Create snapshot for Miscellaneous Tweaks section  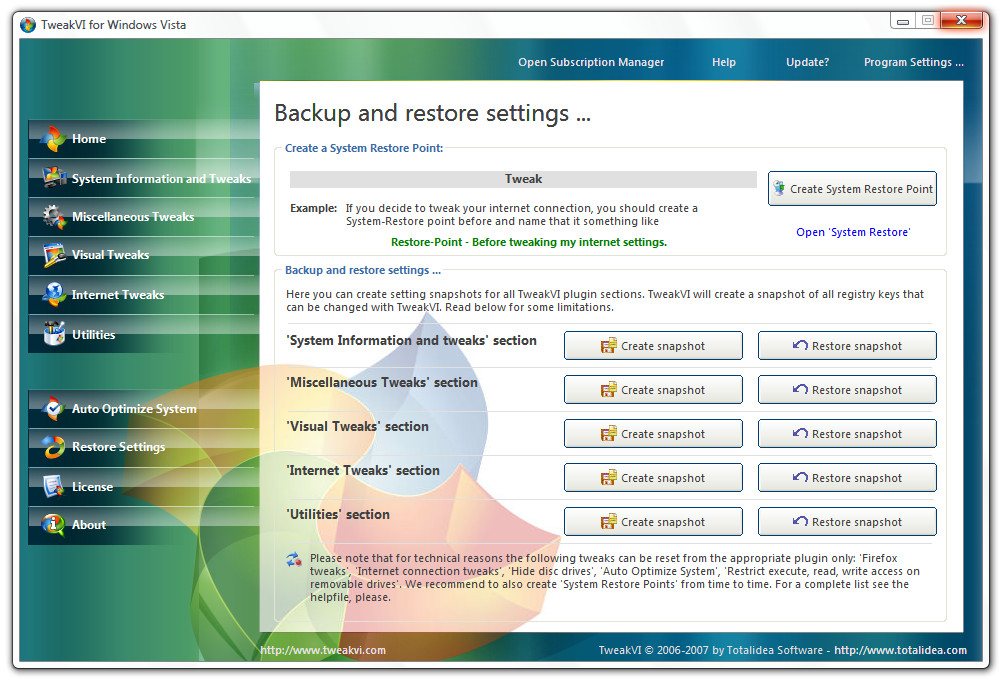coord(653,390)
